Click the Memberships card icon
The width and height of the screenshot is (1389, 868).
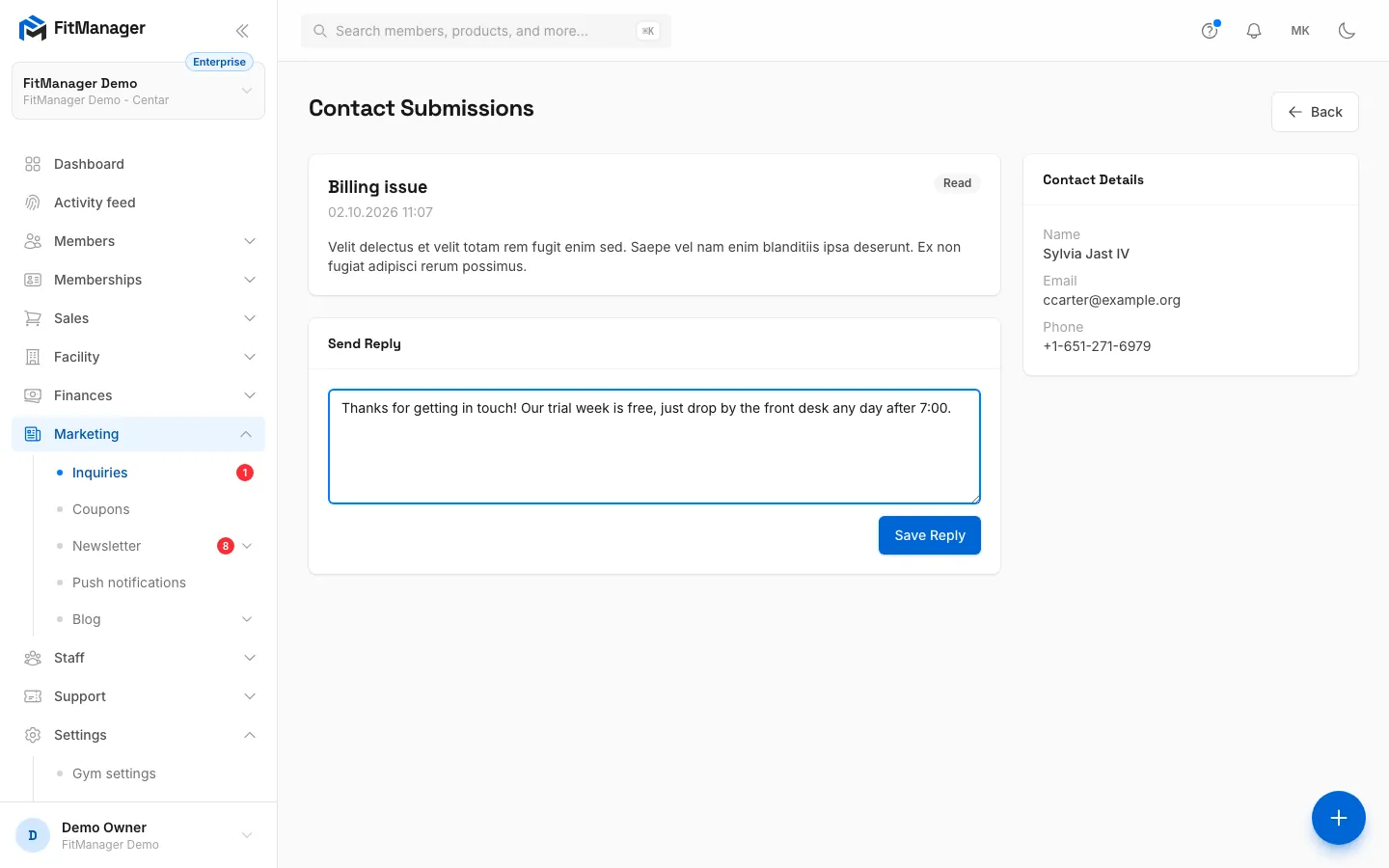pos(33,280)
